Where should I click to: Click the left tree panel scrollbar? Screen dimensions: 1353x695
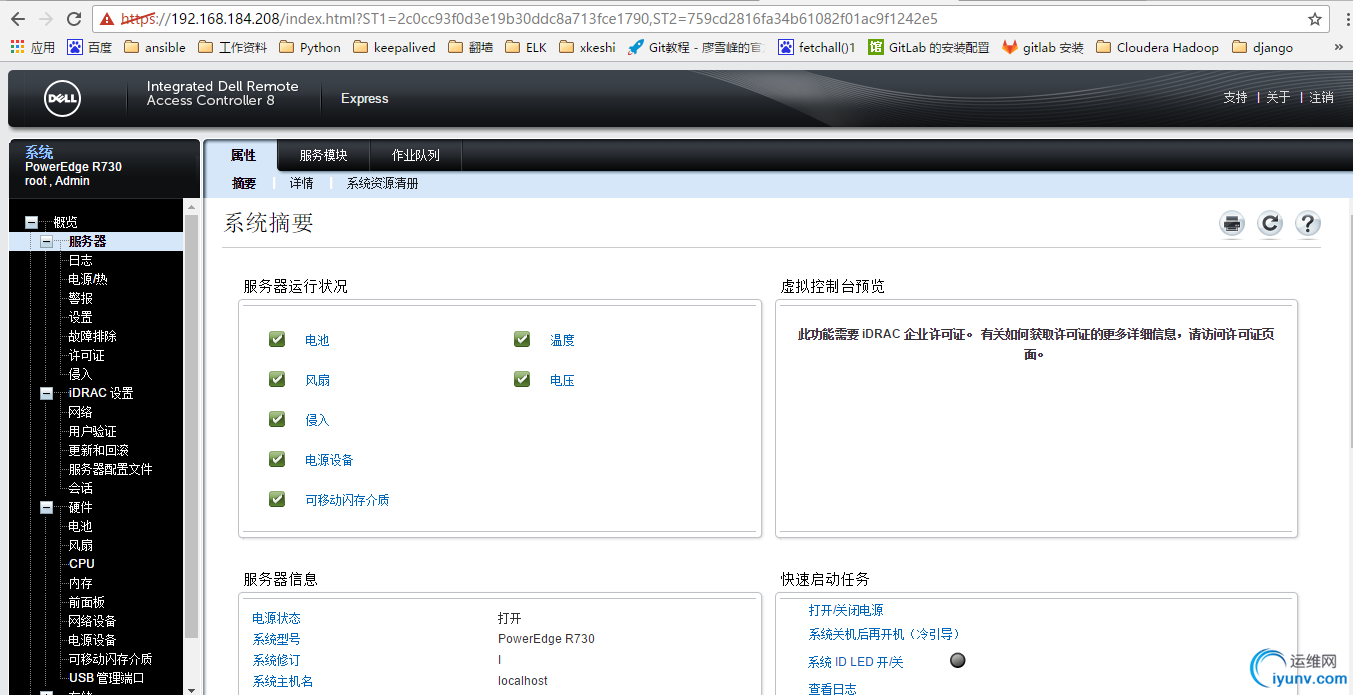tap(192, 425)
